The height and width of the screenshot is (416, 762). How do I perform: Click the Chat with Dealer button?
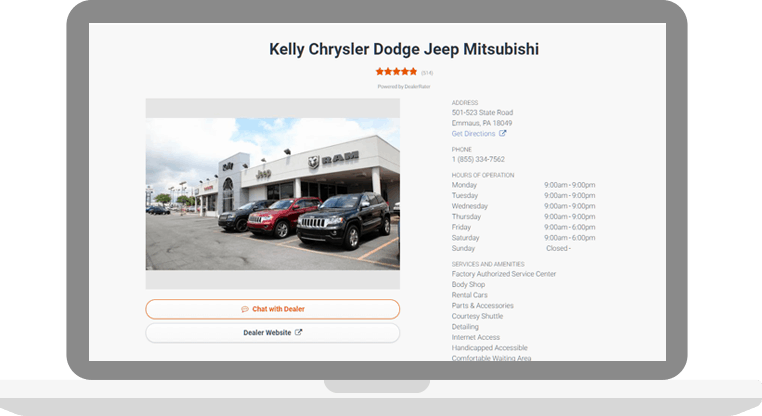[x=273, y=309]
